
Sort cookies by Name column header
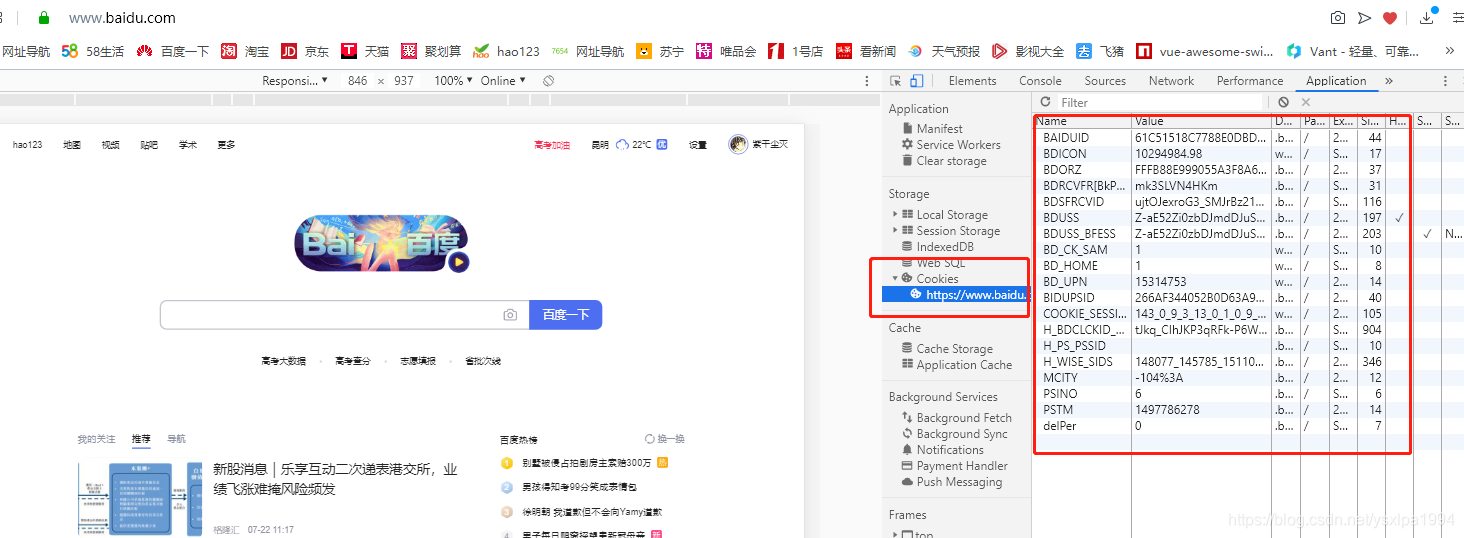point(1083,121)
